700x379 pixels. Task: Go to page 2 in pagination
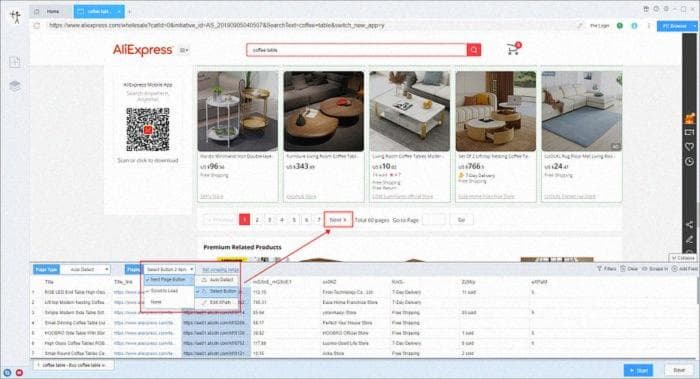click(257, 220)
